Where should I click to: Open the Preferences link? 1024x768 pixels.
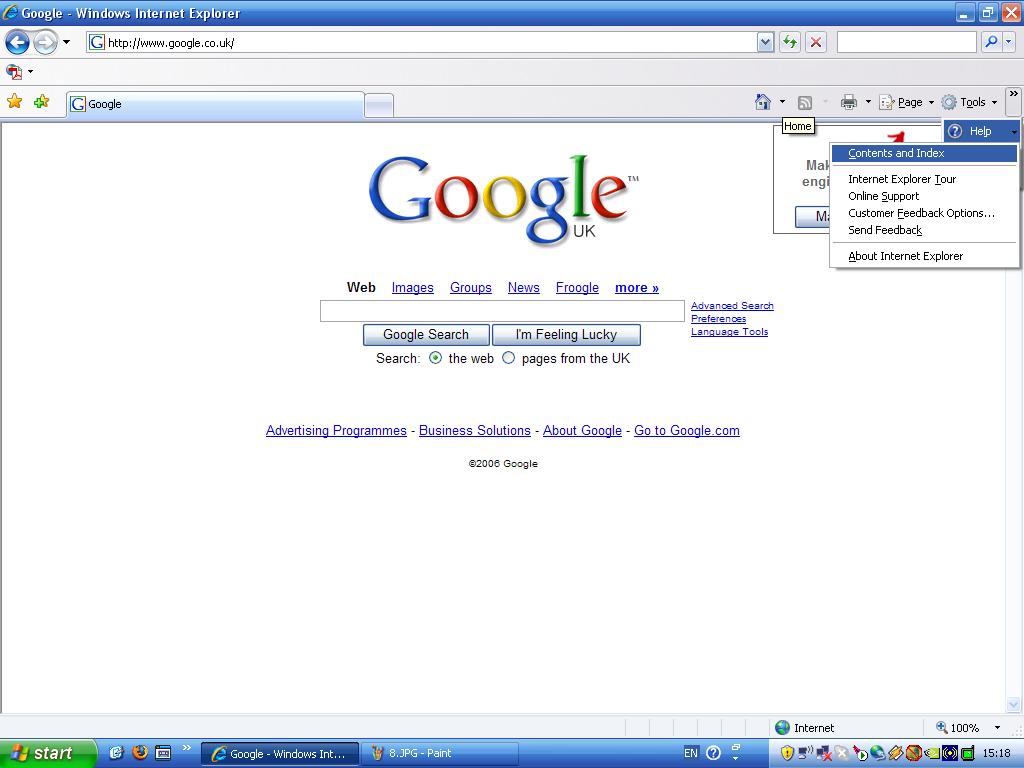pos(718,319)
